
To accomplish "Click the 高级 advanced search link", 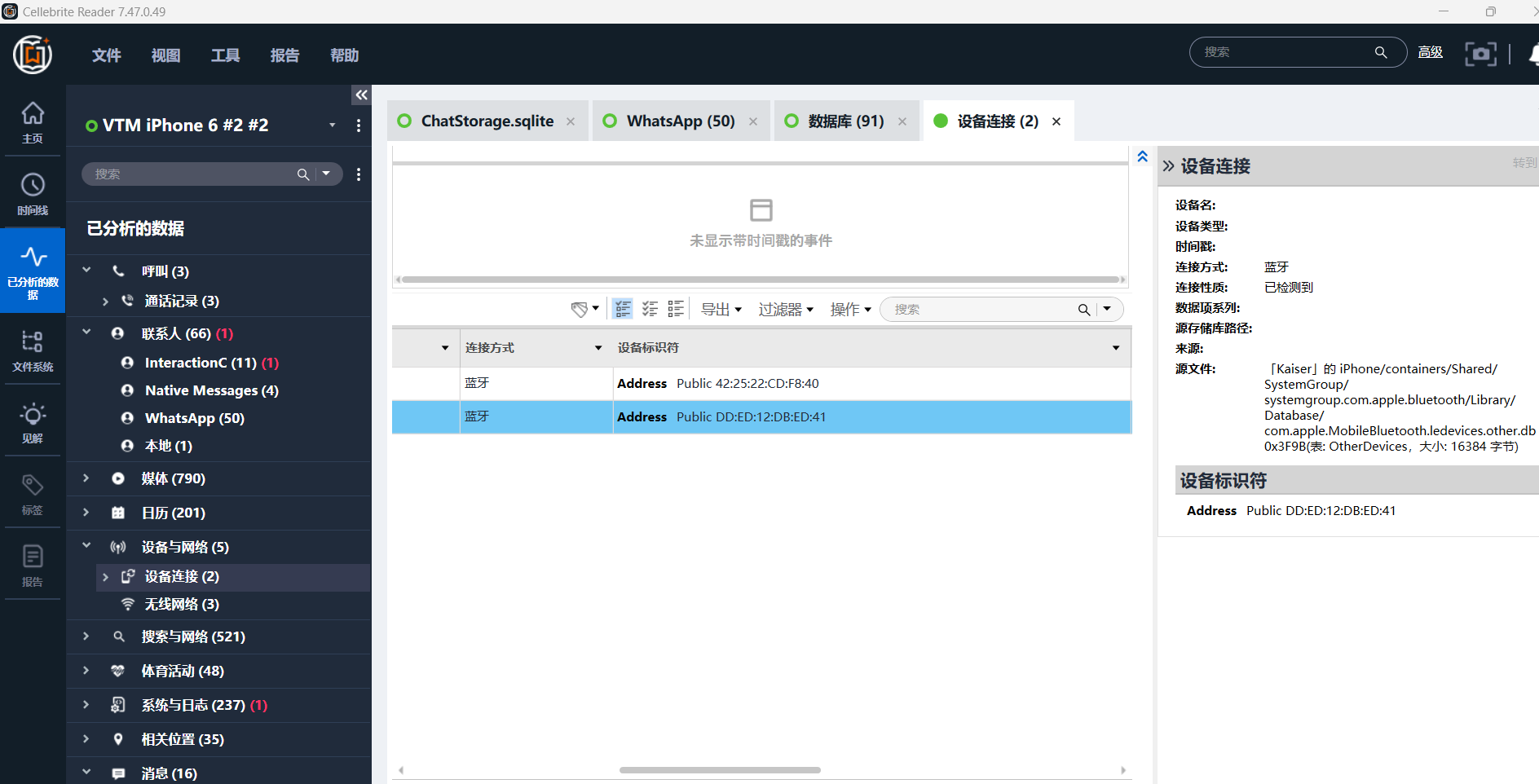I will click(x=1431, y=52).
